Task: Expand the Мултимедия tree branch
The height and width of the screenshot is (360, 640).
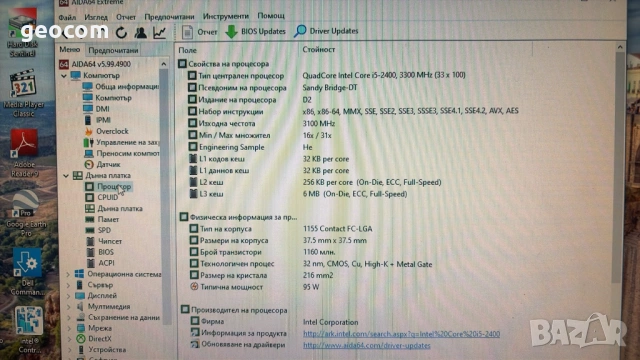Action: tap(69, 307)
